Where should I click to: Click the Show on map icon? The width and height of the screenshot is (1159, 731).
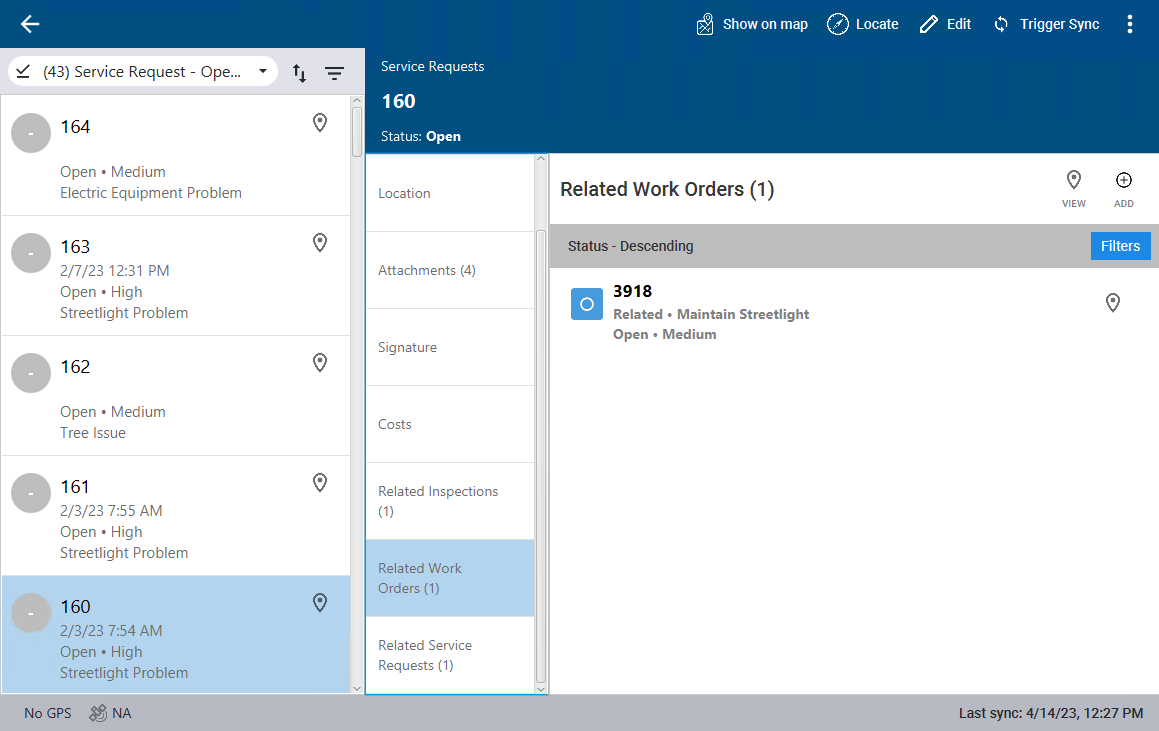tap(706, 24)
